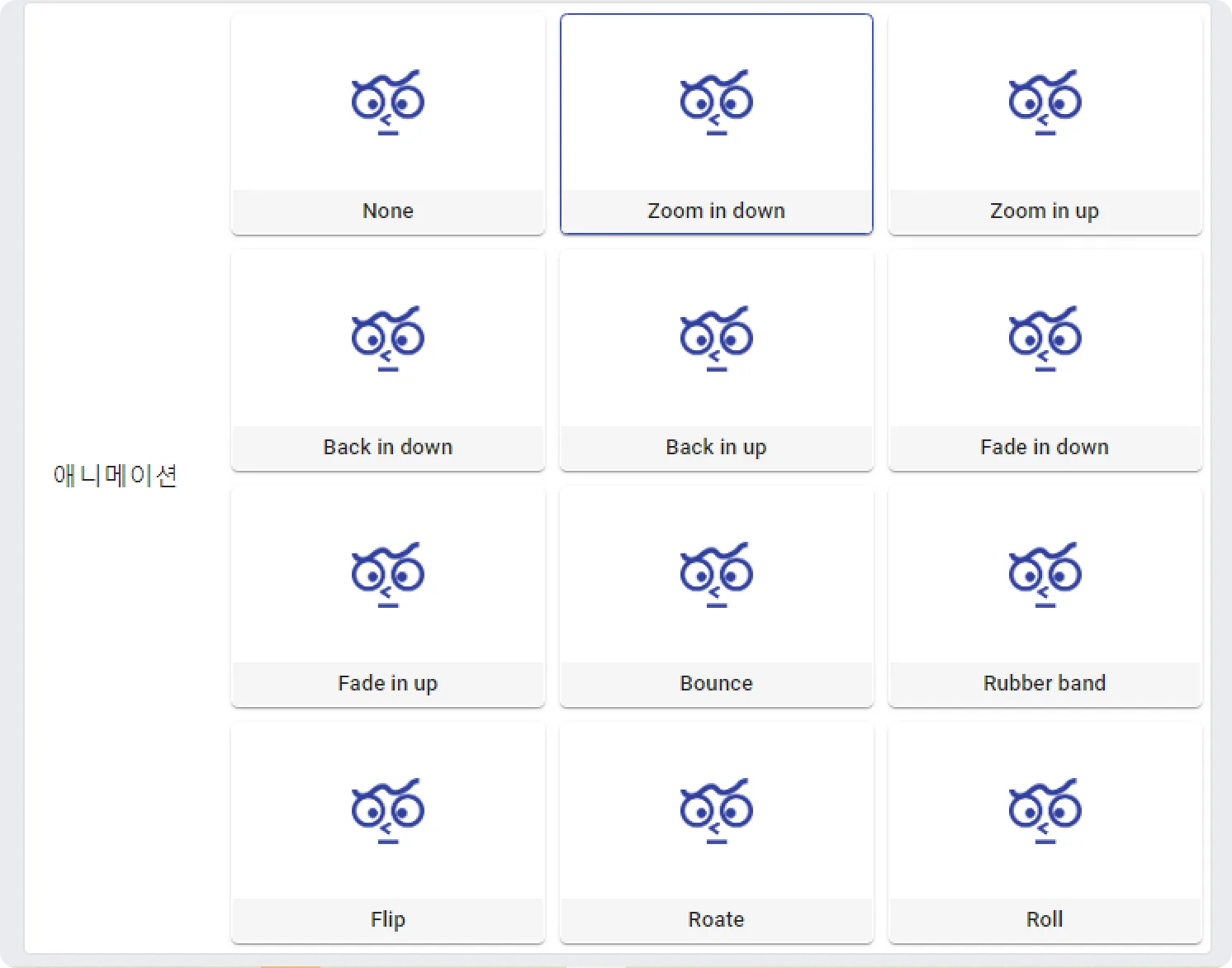The image size is (1232, 968).
Task: Click the owl icon above Roll
Action: pyautogui.click(x=1045, y=811)
